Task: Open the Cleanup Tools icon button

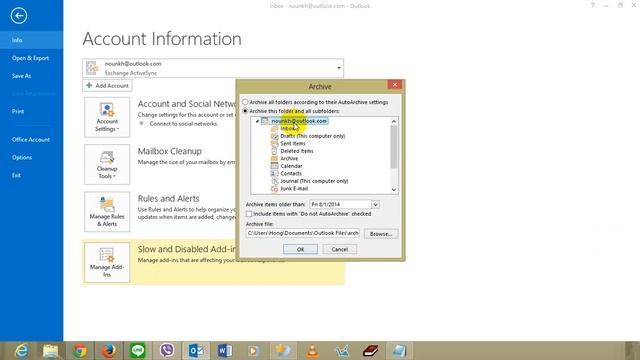Action: point(107,164)
